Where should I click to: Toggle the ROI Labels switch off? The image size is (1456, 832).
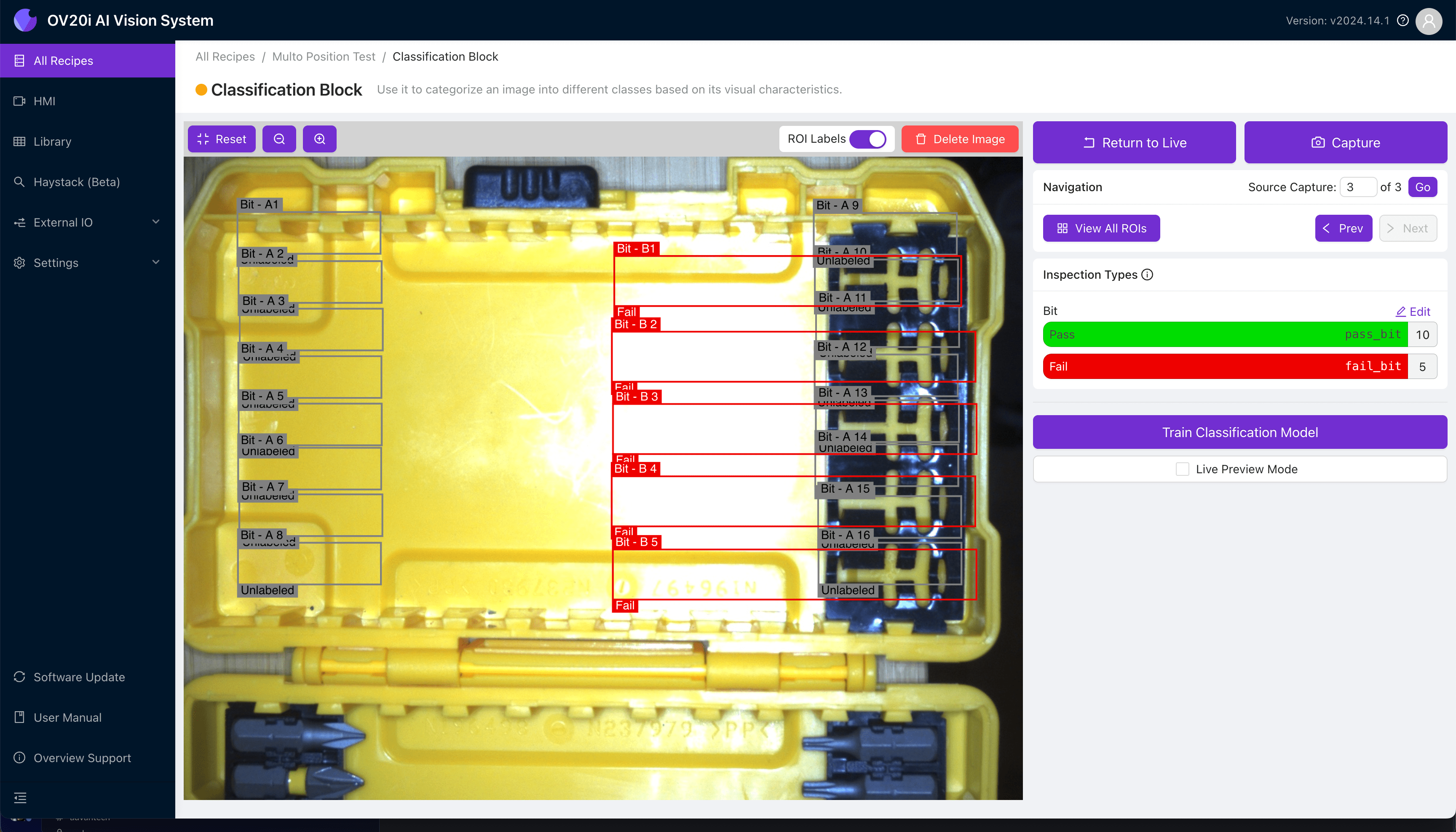(x=867, y=139)
